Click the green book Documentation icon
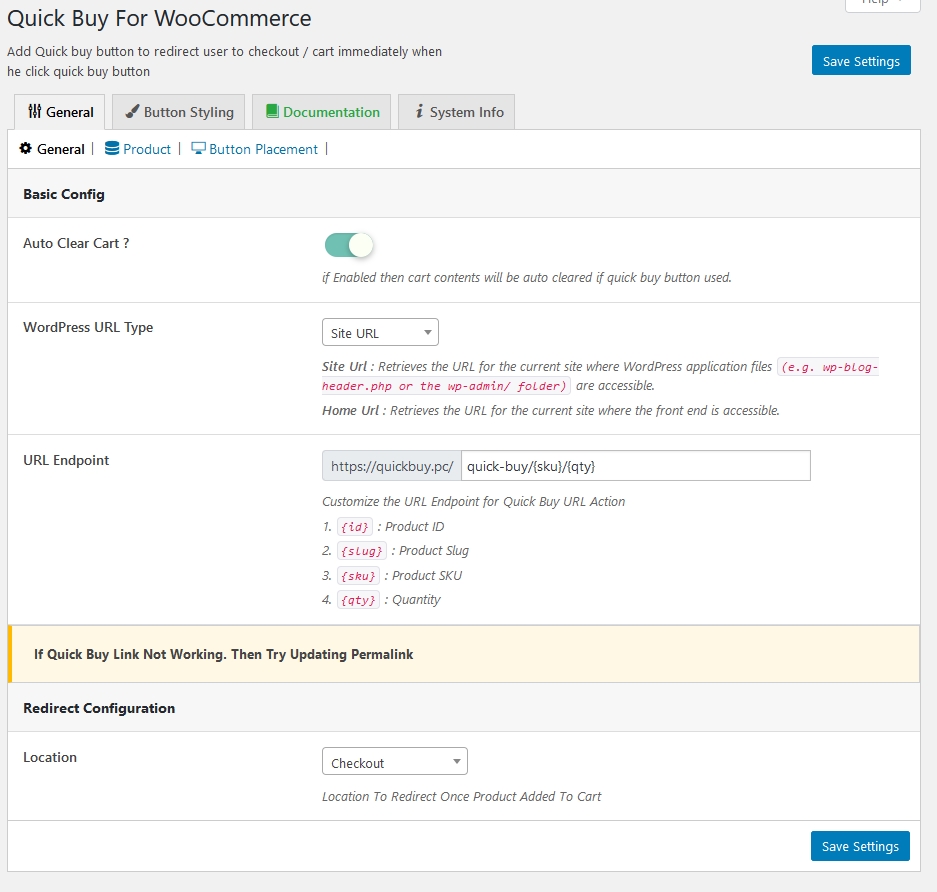Viewport: 937px width, 892px height. tap(272, 111)
